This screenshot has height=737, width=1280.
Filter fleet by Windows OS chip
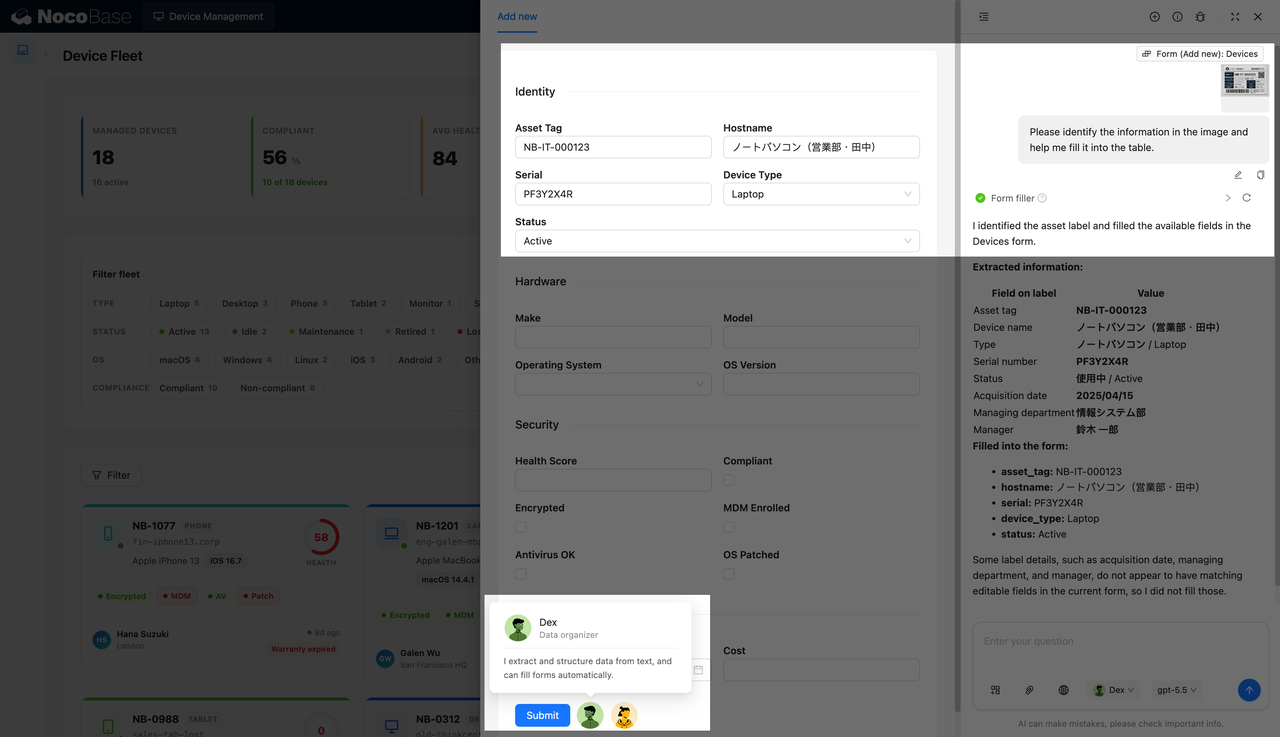coord(247,359)
